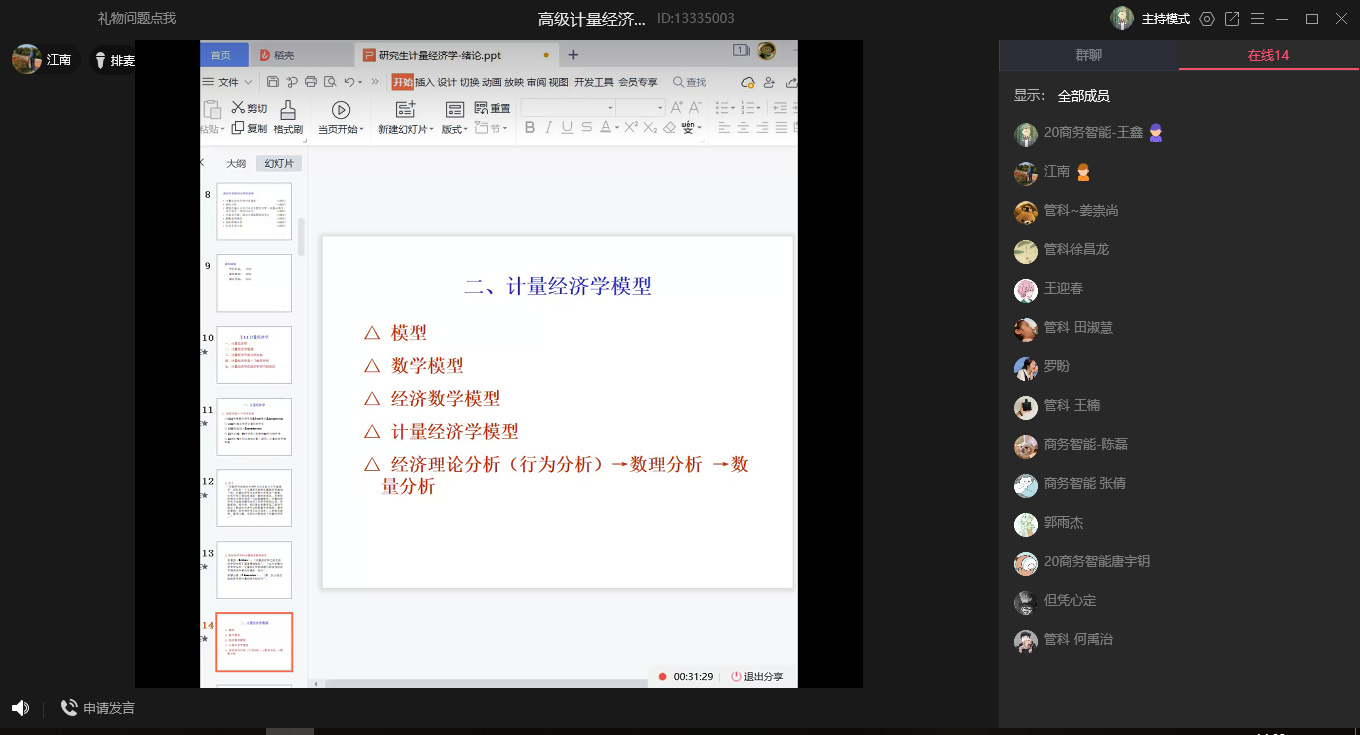The height and width of the screenshot is (735, 1360).
Task: Toggle italic formatting button
Action: point(548,128)
